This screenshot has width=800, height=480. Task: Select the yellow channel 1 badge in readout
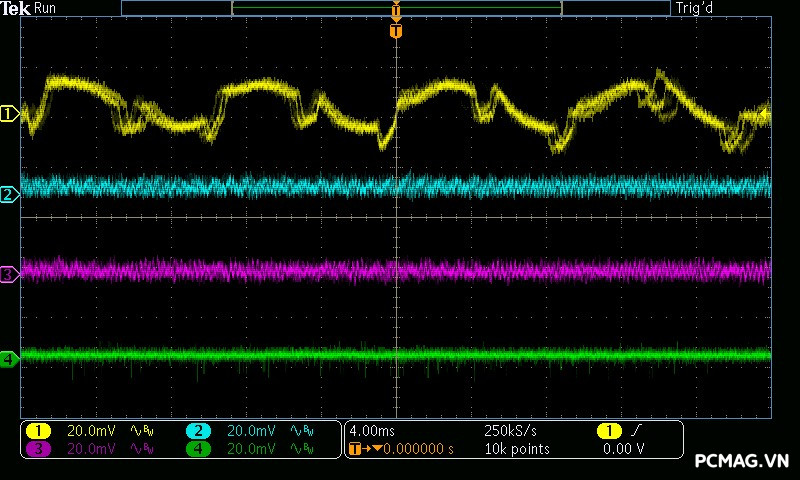(x=38, y=431)
